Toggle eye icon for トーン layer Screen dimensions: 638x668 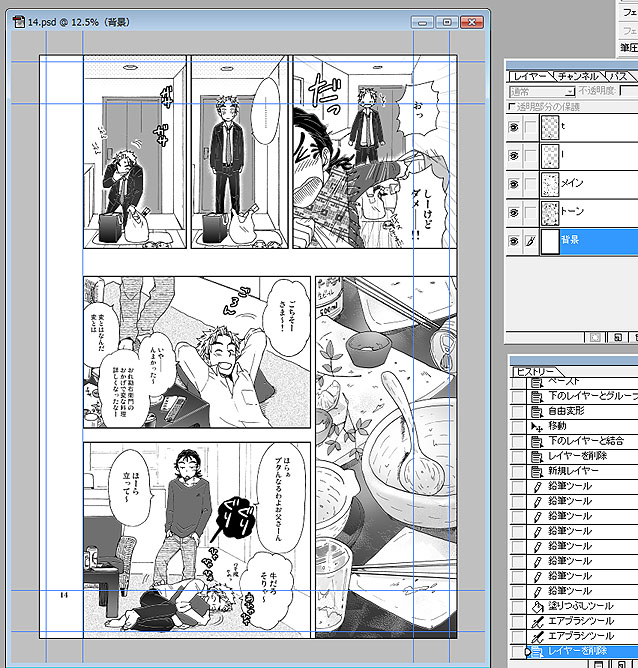[514, 212]
